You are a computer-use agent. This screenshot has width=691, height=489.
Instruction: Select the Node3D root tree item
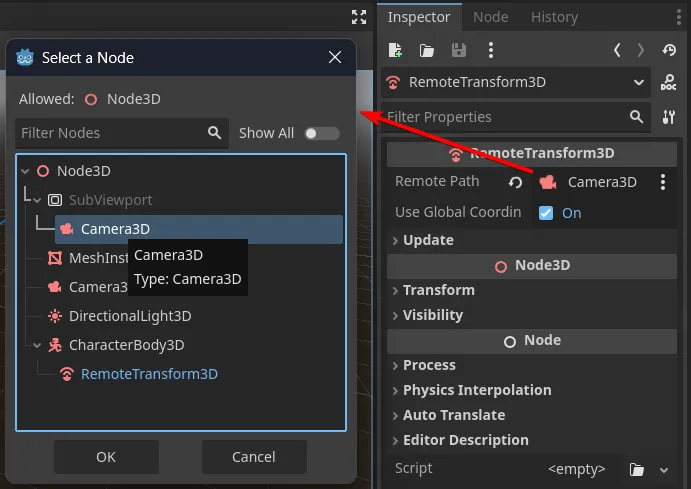click(84, 171)
